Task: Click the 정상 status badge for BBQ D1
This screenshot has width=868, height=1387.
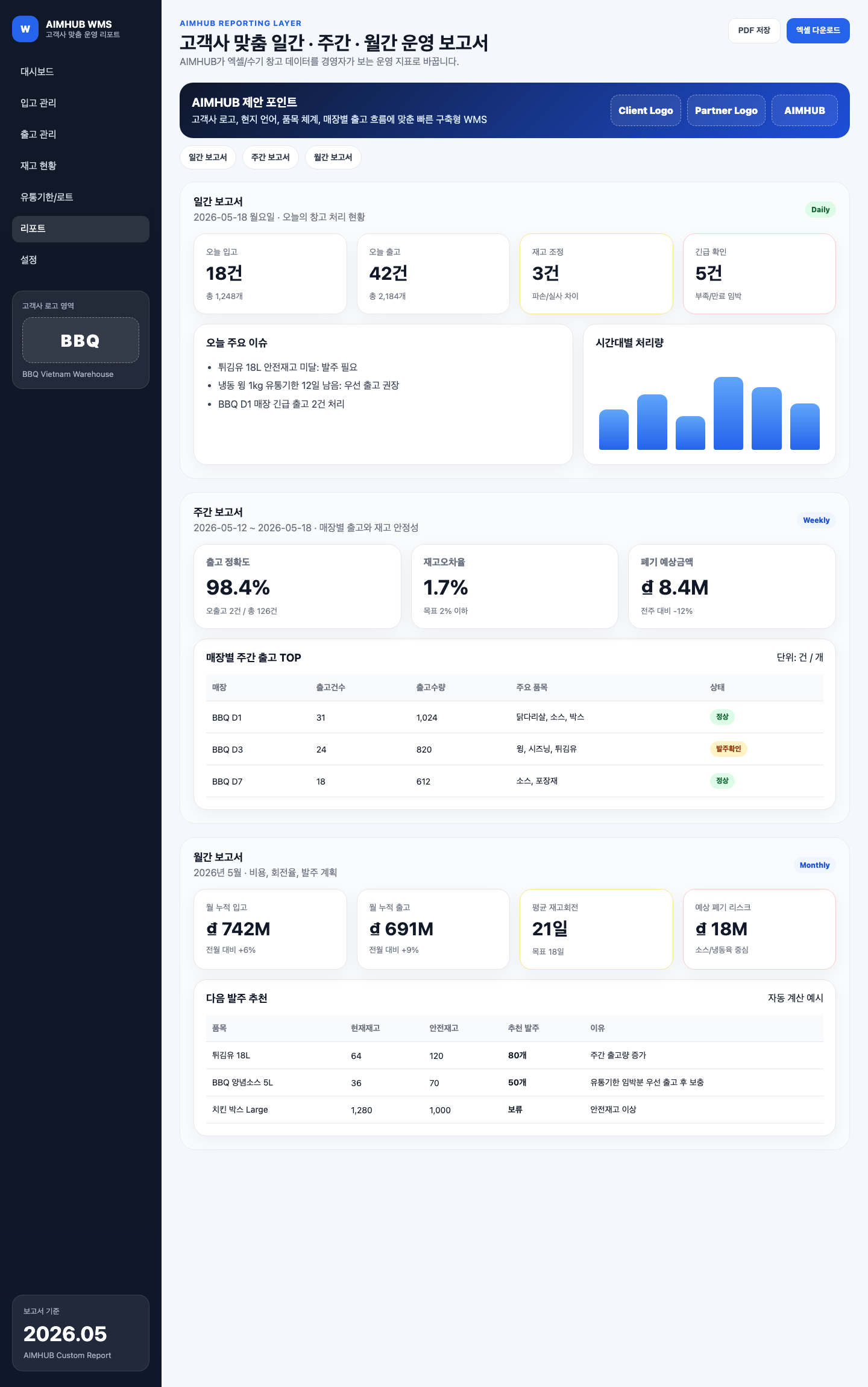Action: (x=722, y=717)
